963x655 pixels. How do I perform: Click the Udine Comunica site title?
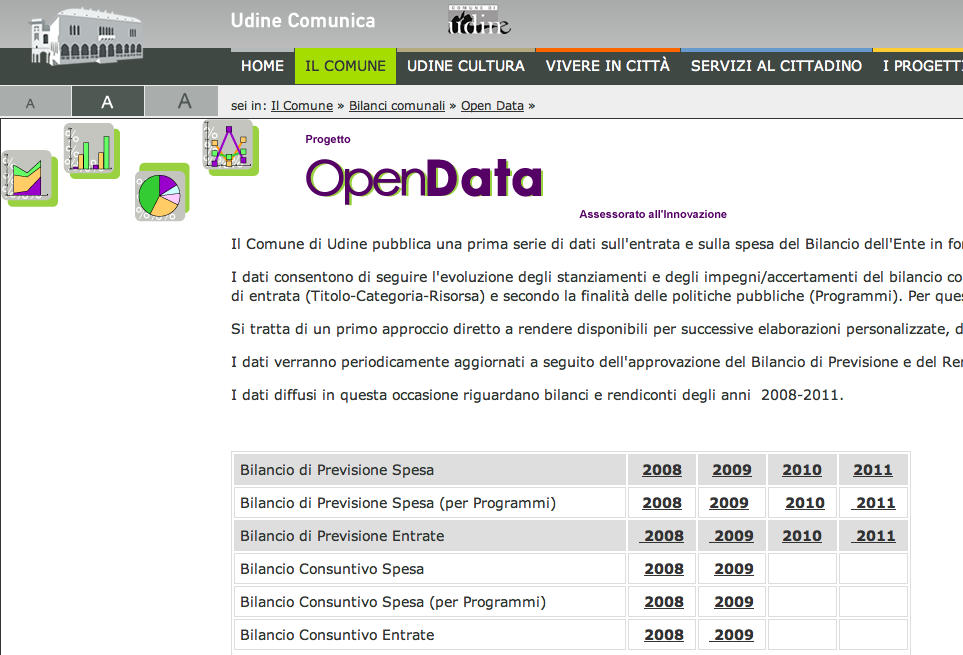(303, 20)
